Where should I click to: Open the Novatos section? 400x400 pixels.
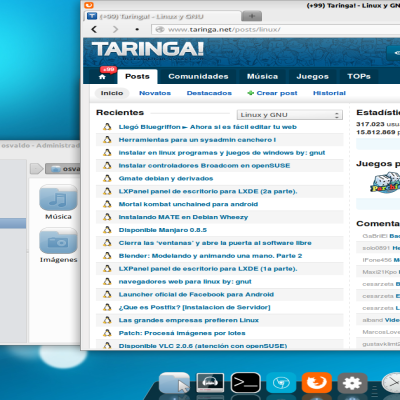pyautogui.click(x=155, y=93)
